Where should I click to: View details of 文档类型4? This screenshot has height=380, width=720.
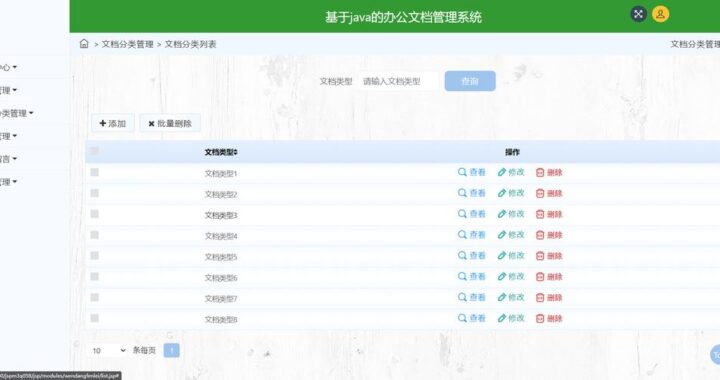[x=472, y=235]
